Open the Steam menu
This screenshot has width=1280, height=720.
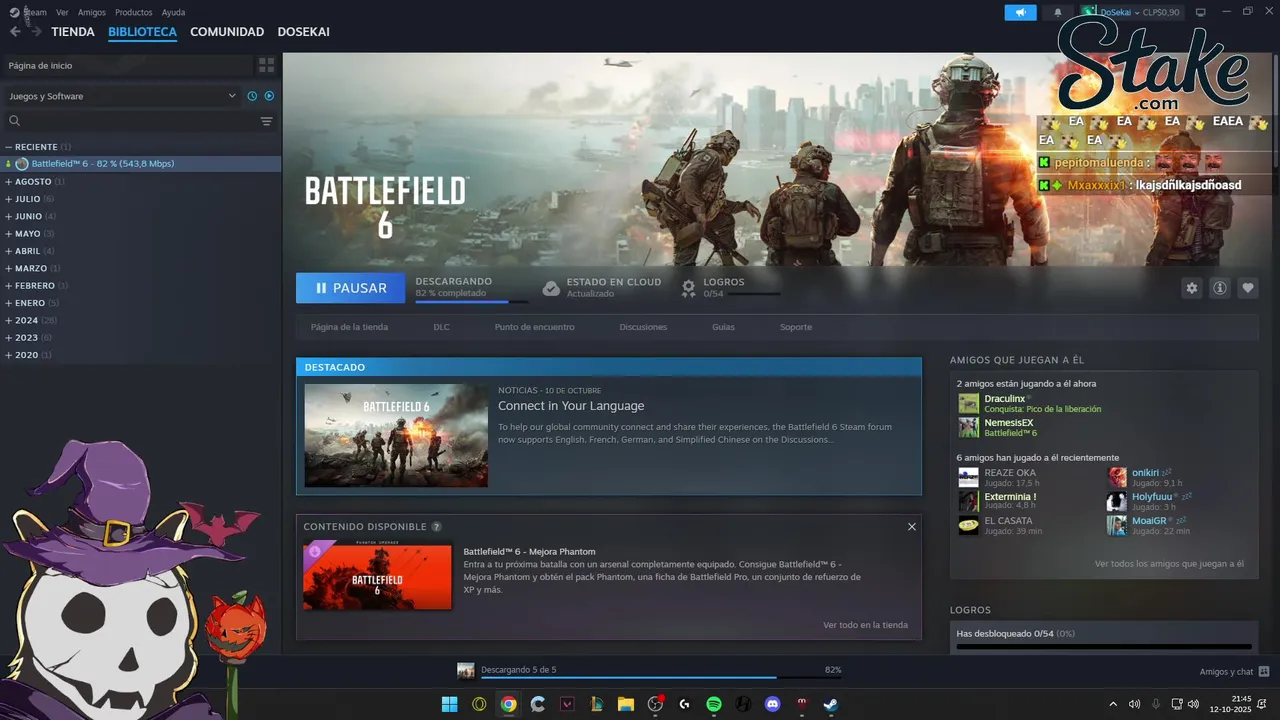tap(35, 12)
